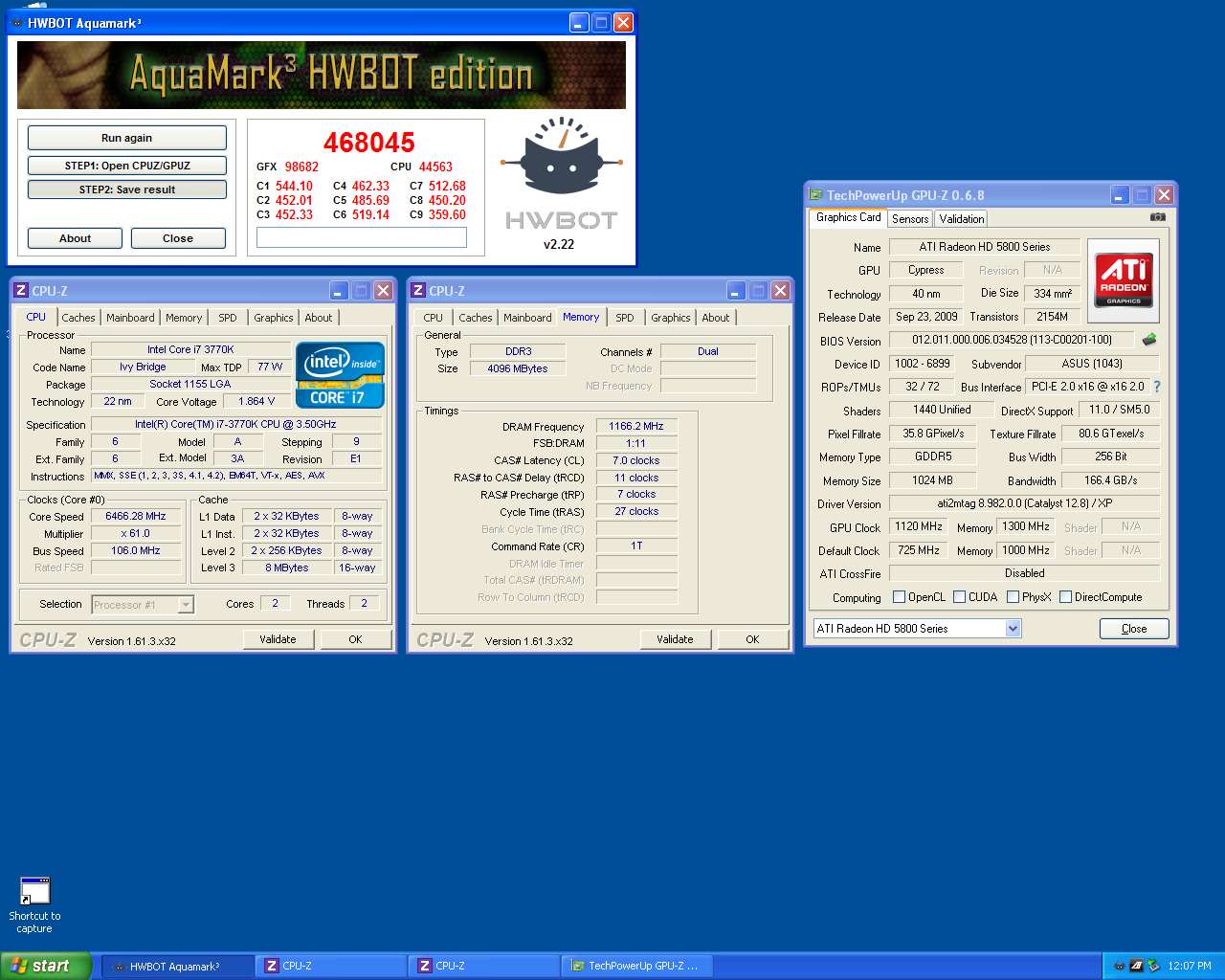
Task: Open Caches tab in left CPU-Z window
Action: point(78,318)
